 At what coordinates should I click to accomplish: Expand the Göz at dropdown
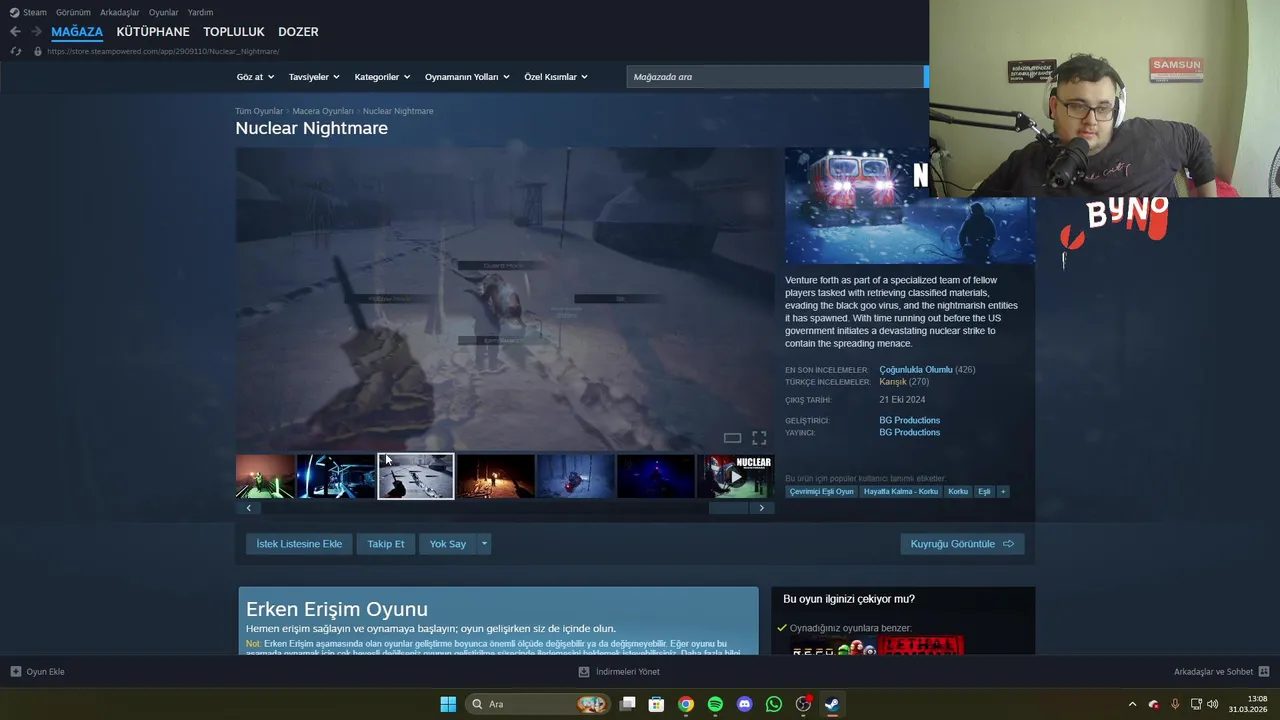point(255,77)
